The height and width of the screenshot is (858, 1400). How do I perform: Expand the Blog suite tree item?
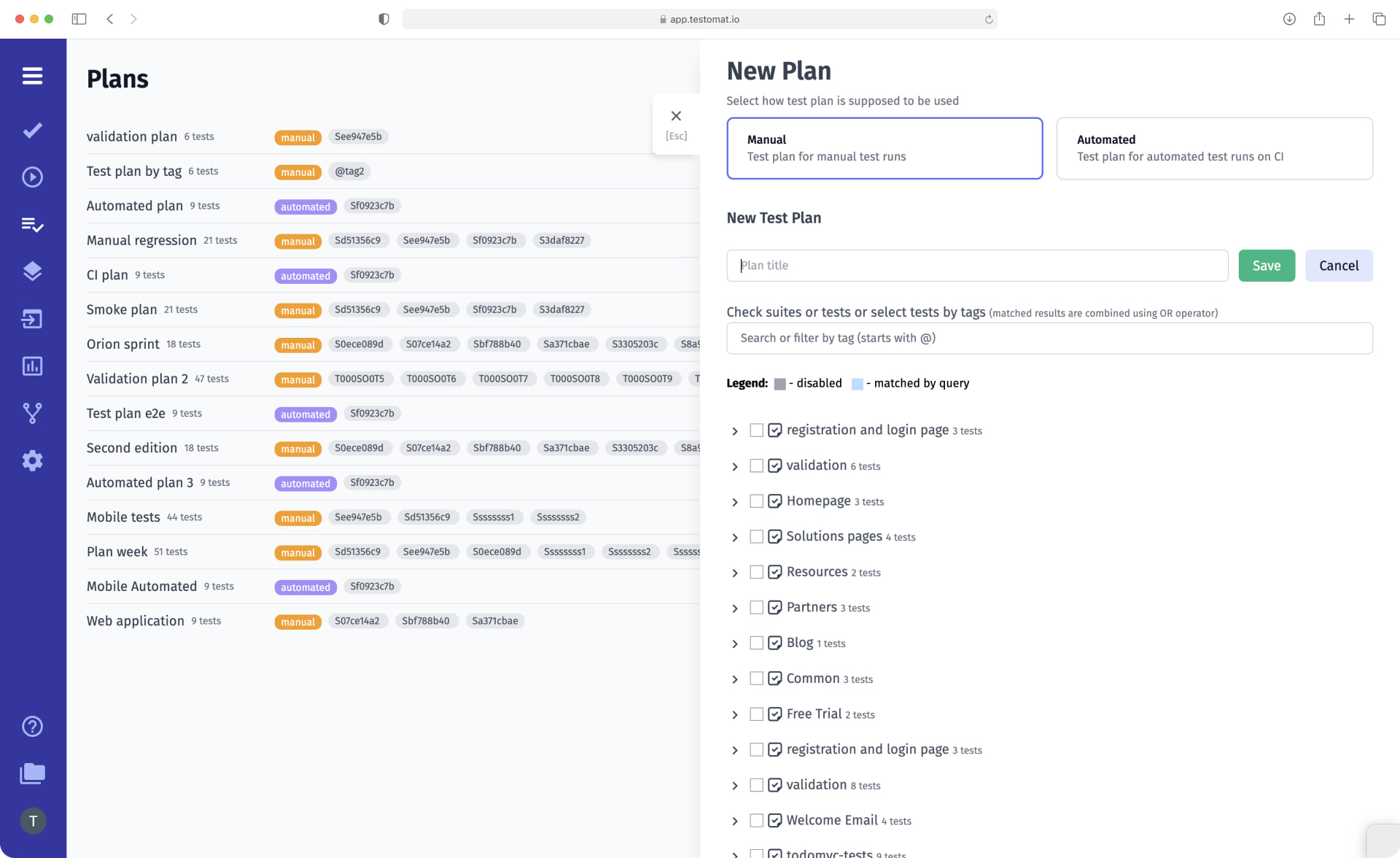(734, 643)
